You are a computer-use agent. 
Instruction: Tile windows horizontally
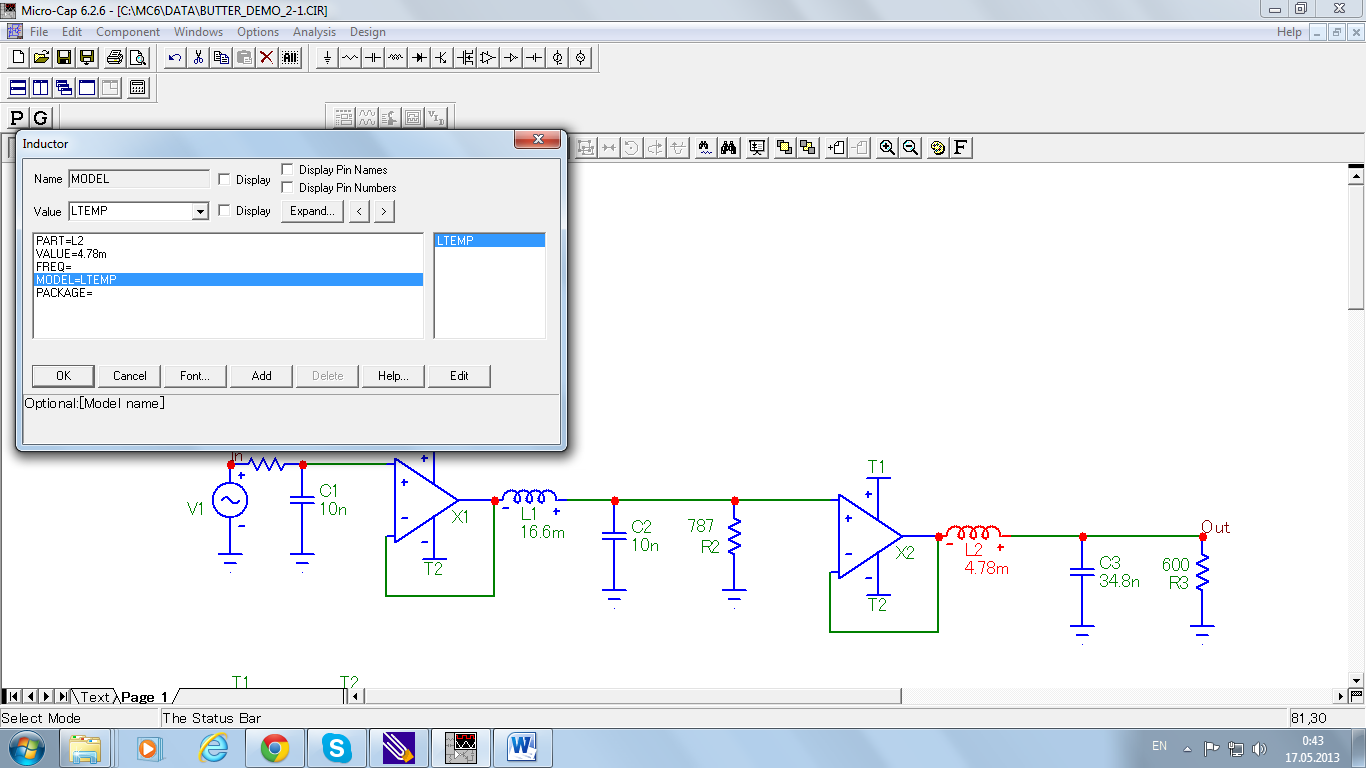click(18, 88)
